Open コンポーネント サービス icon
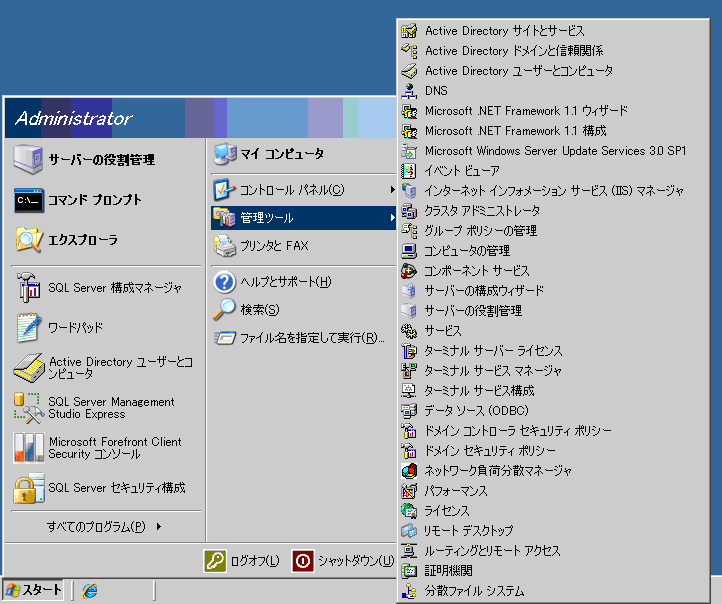Image resolution: width=722 pixels, height=604 pixels. tap(409, 271)
